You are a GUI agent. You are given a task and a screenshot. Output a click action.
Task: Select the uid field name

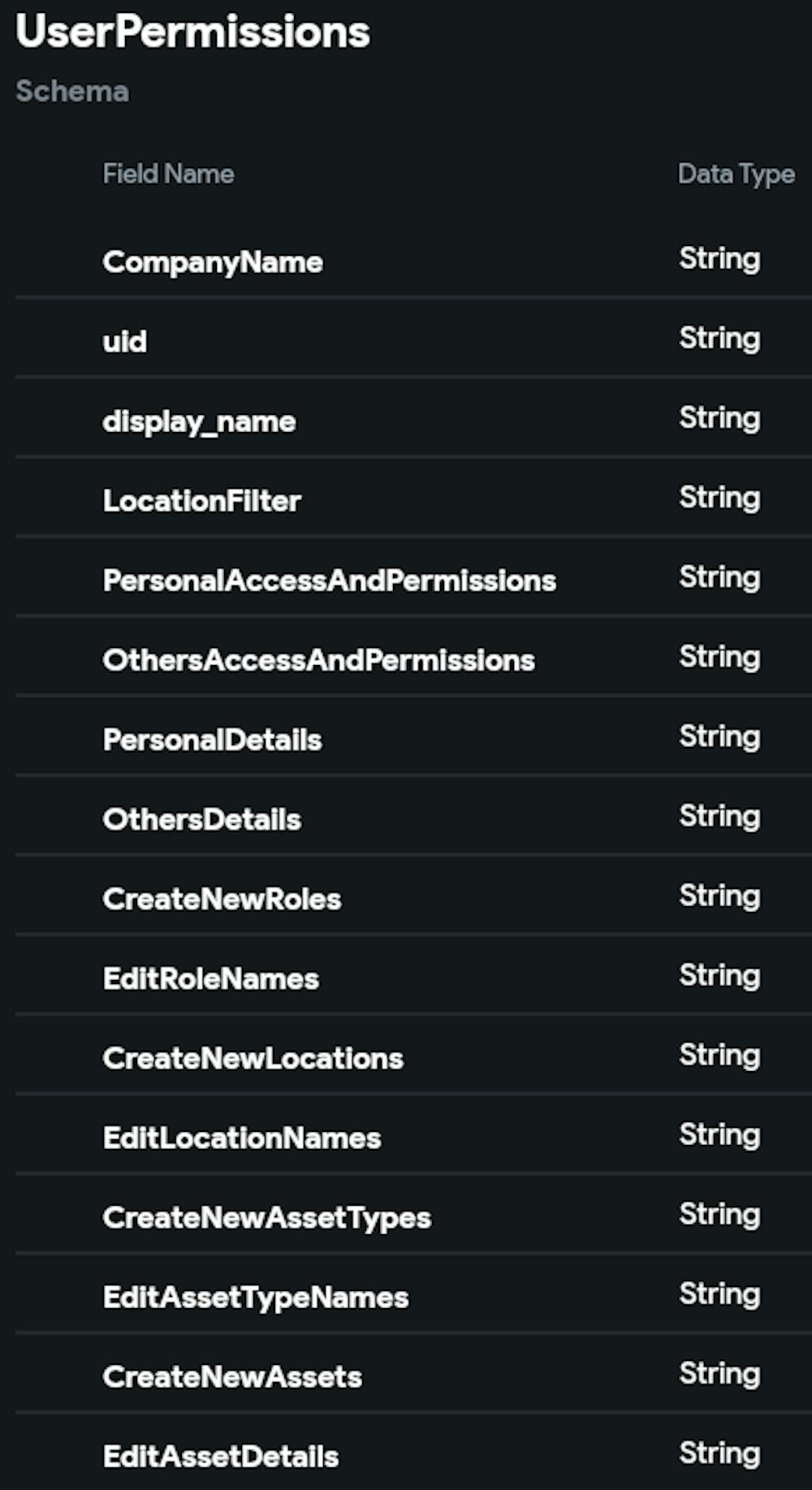pyautogui.click(x=125, y=341)
